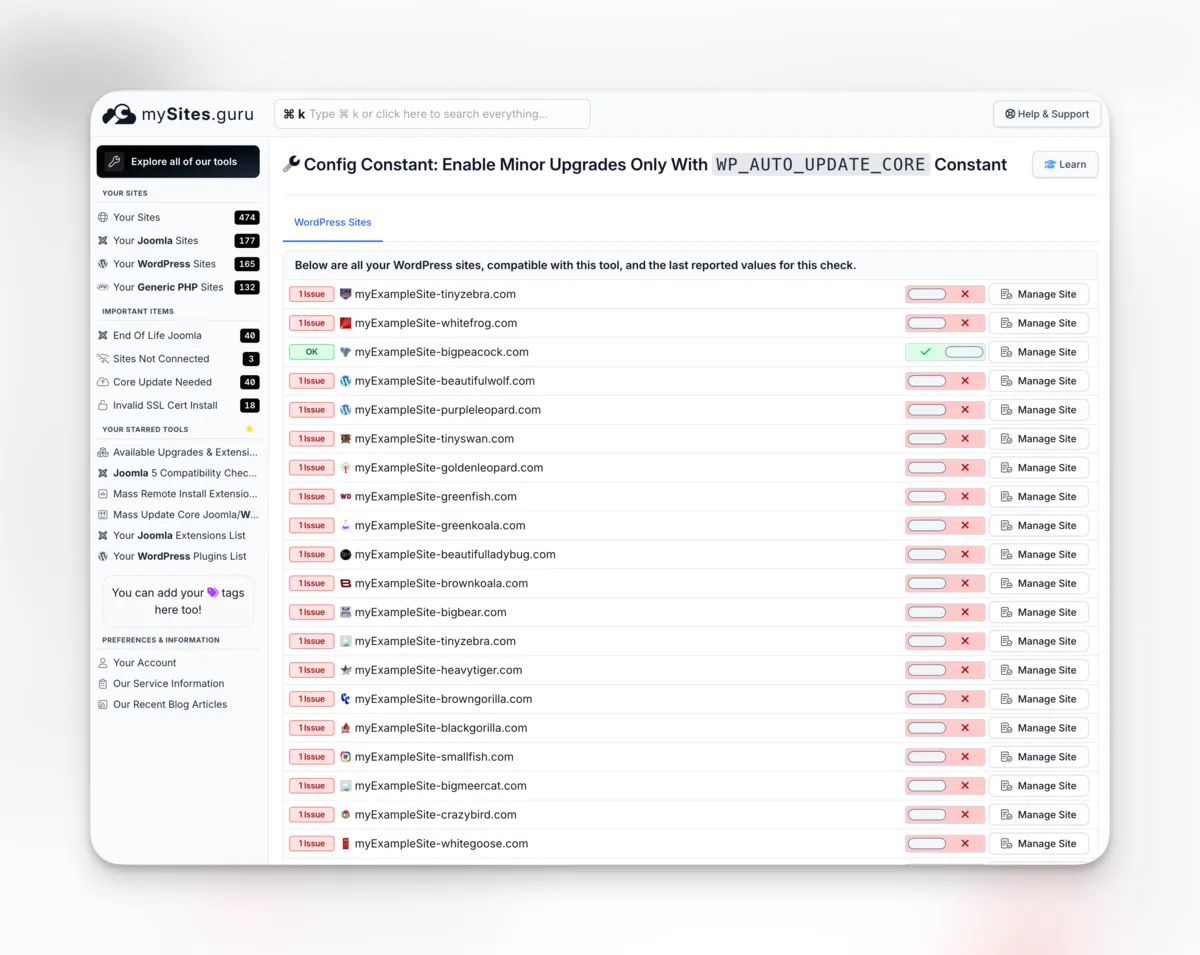Switch to the WordPress Sites tab

[332, 222]
